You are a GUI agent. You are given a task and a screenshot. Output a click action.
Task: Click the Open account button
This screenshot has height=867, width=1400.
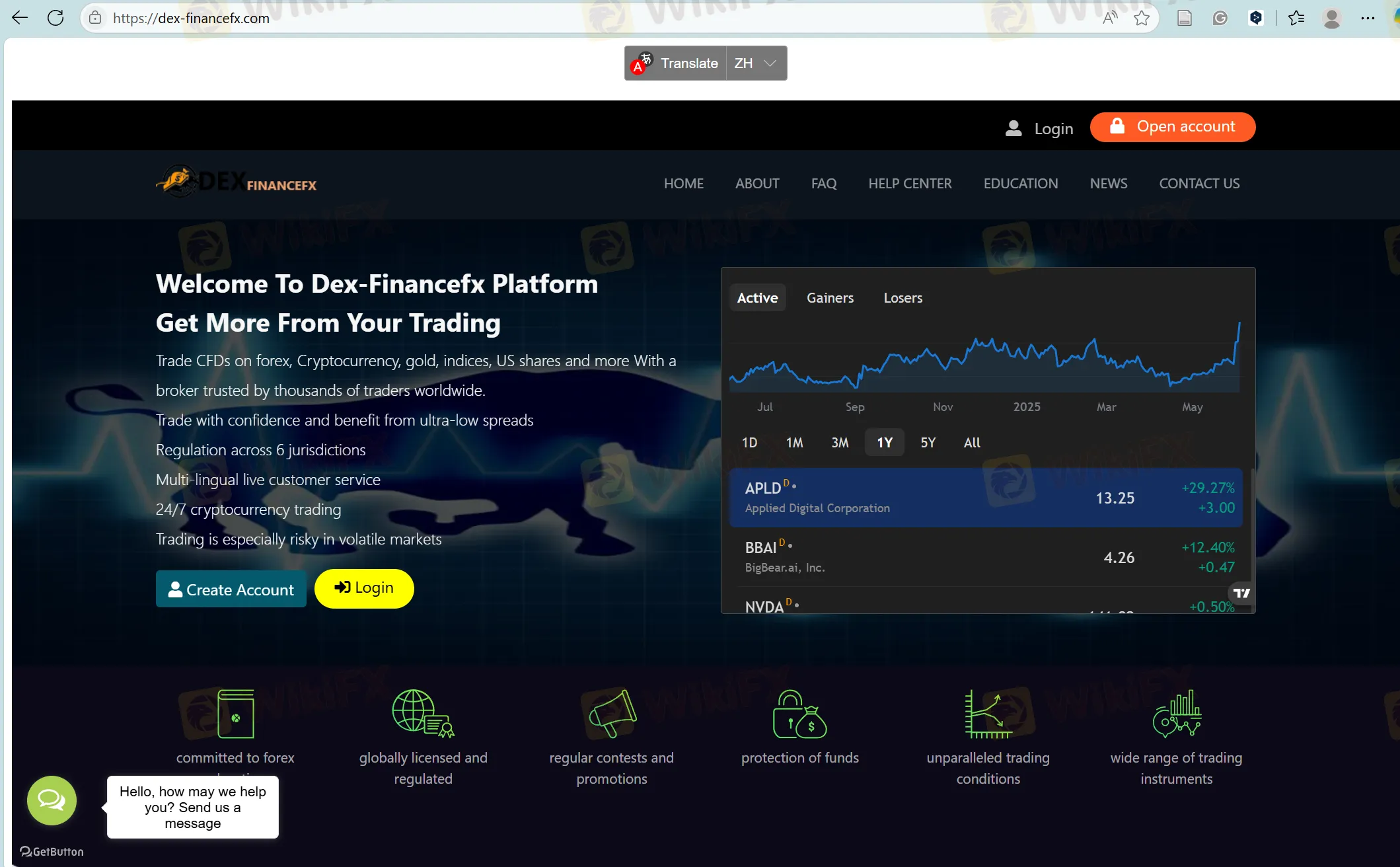coord(1173,126)
